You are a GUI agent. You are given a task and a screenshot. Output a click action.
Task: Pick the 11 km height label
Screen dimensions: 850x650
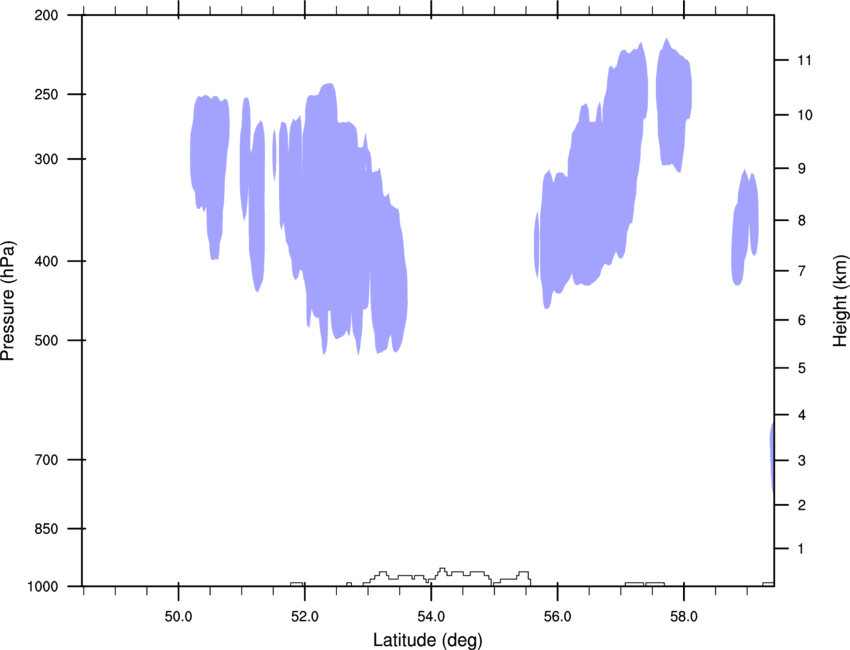coord(804,60)
